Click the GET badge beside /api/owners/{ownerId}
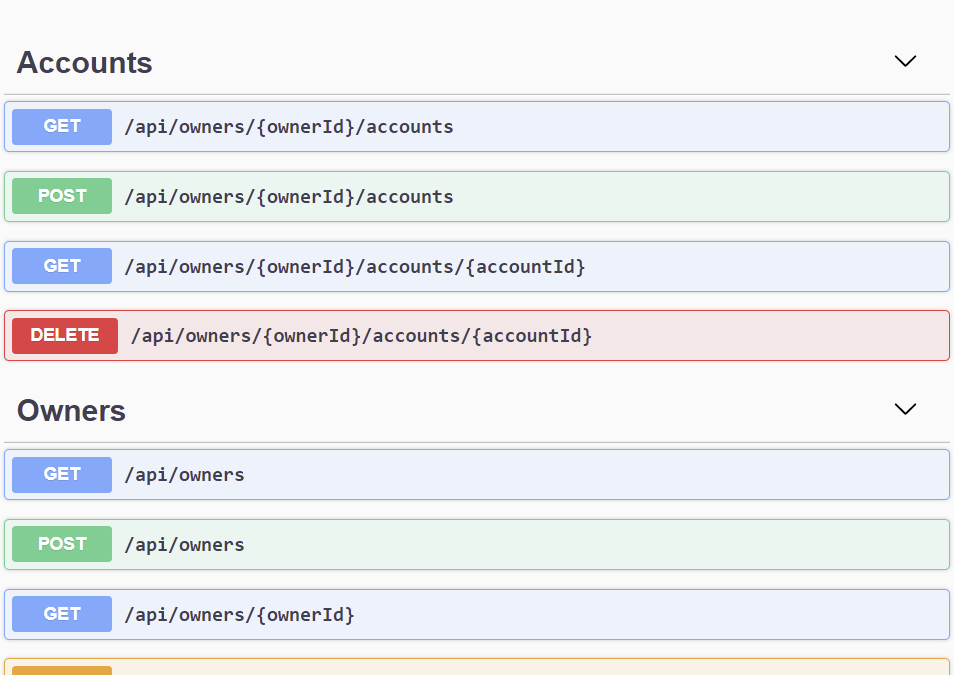The height and width of the screenshot is (675, 954). pos(62,614)
